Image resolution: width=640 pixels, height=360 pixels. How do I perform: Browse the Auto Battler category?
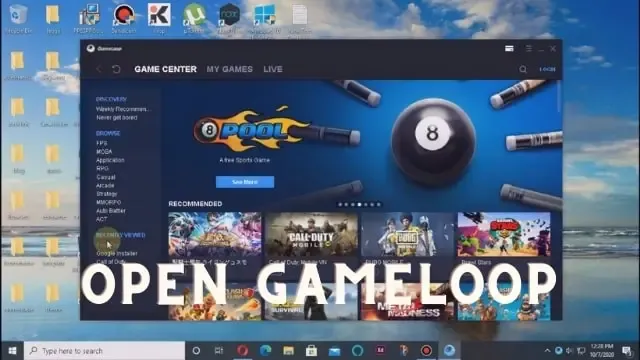pos(111,211)
